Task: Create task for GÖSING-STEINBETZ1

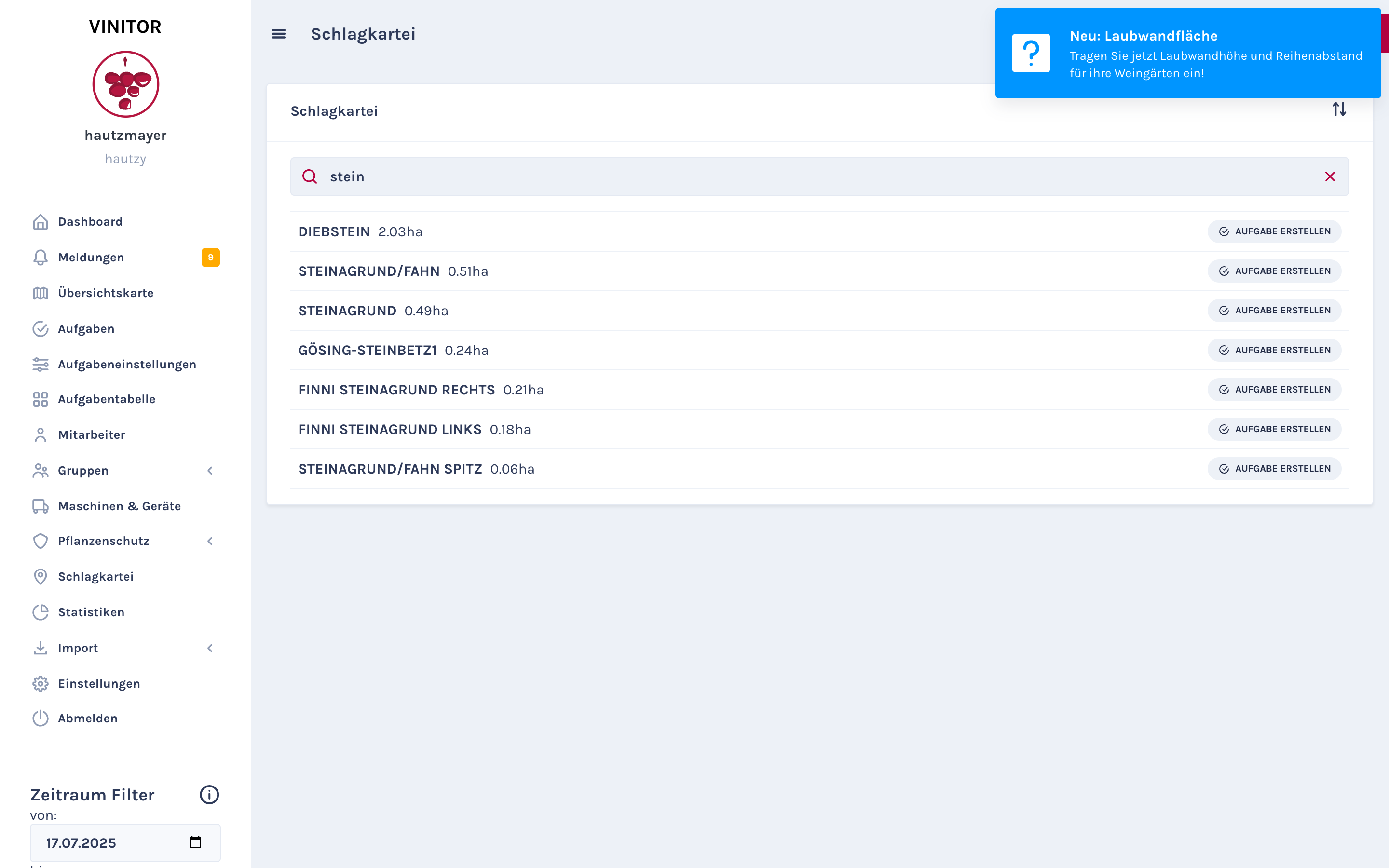Action: (1274, 350)
